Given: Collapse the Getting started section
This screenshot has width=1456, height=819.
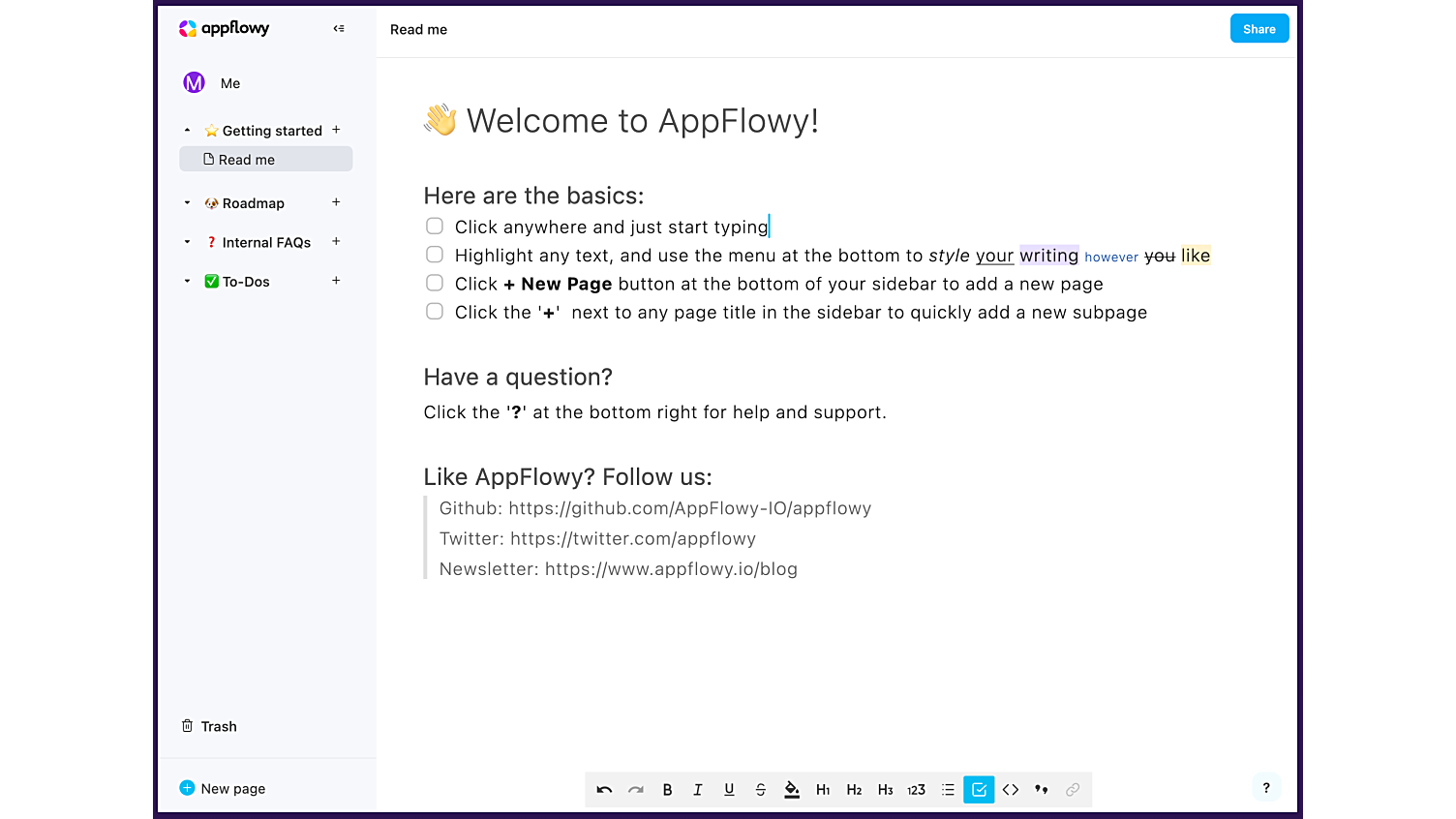Looking at the screenshot, I should [x=187, y=129].
